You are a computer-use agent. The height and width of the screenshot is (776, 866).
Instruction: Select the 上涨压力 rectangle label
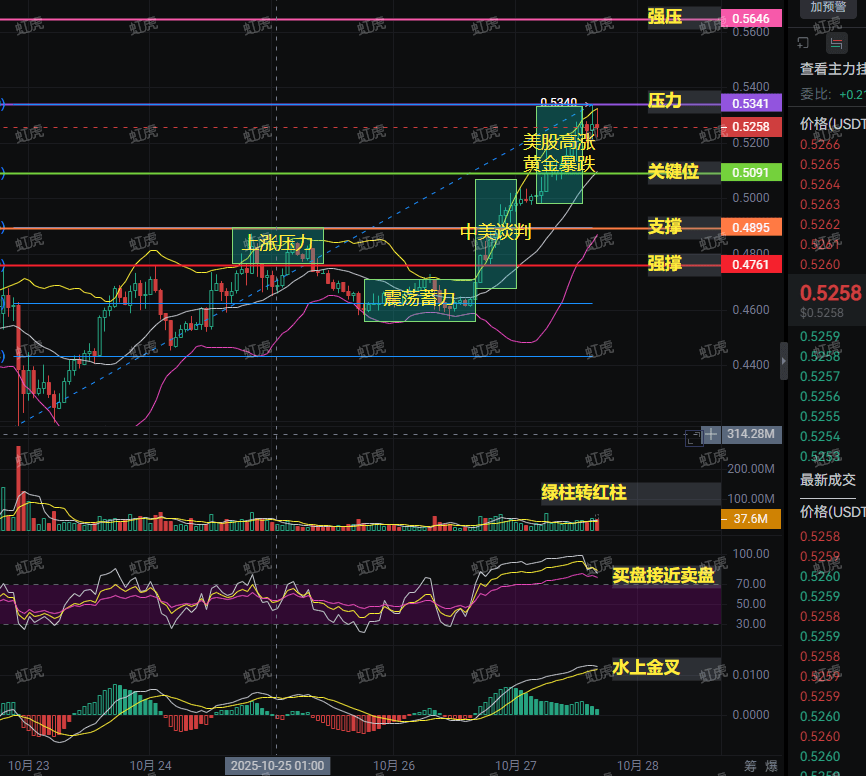[278, 243]
